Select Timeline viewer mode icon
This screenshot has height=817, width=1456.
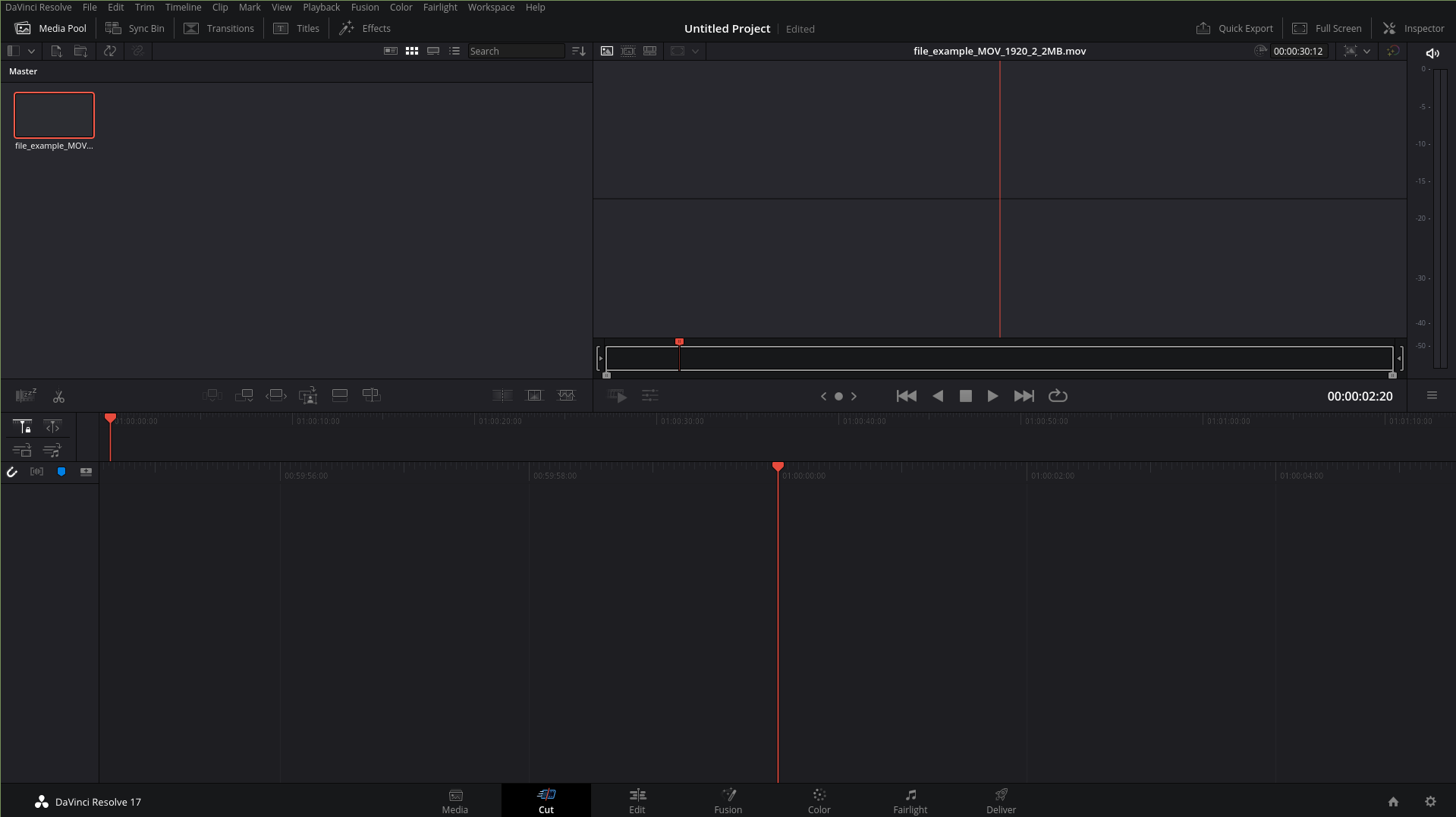point(650,51)
